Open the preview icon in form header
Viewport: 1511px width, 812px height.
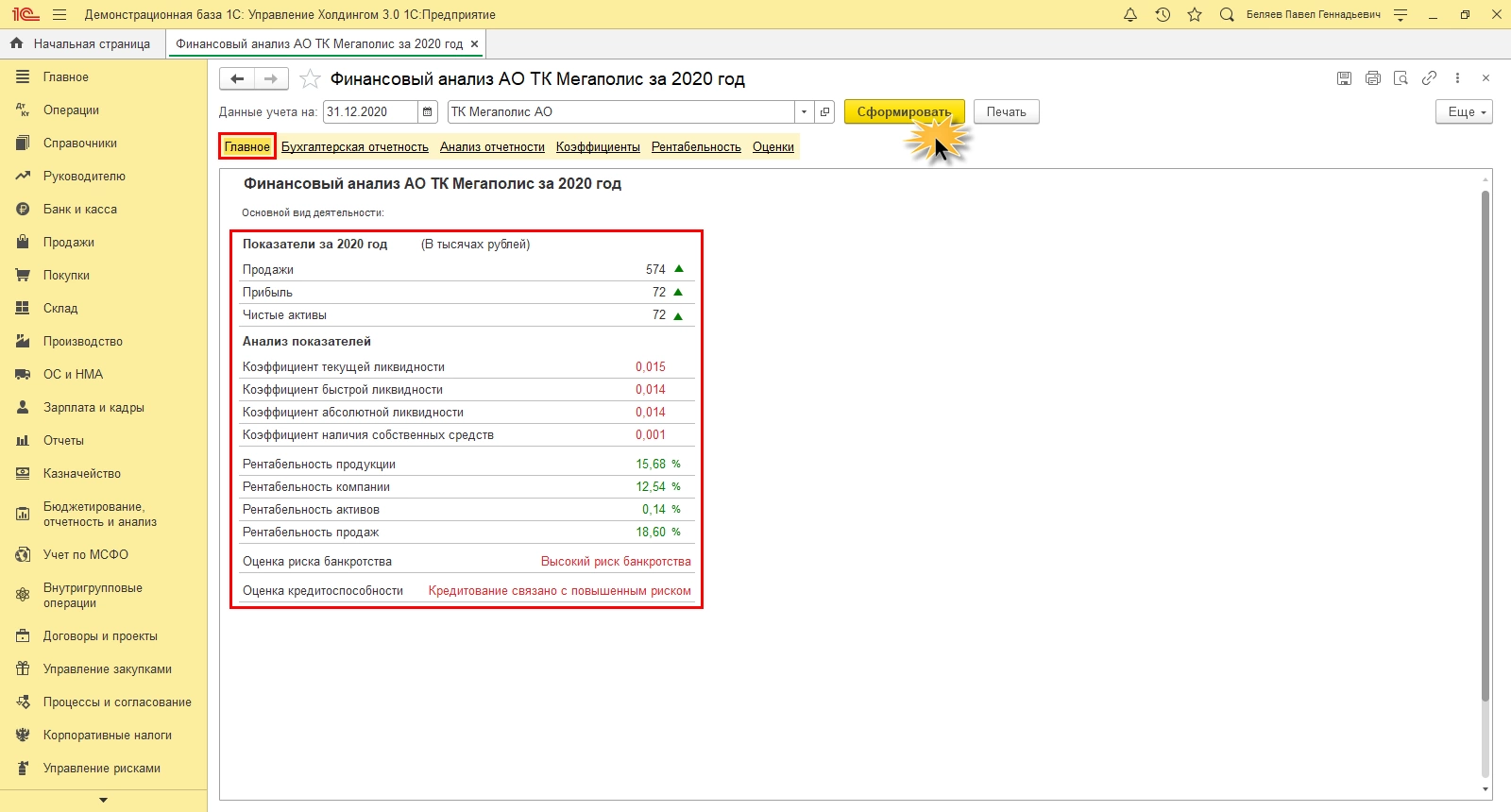1401,78
